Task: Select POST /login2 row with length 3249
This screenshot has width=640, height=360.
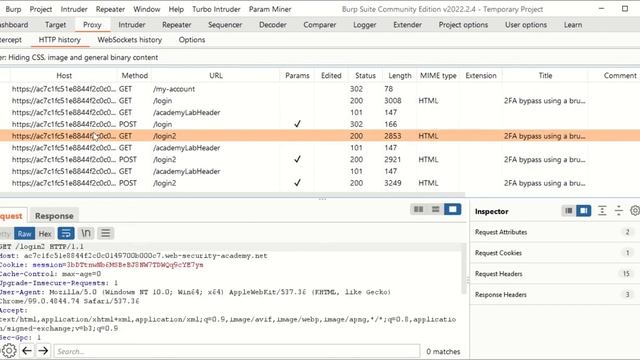Action: tap(320, 183)
